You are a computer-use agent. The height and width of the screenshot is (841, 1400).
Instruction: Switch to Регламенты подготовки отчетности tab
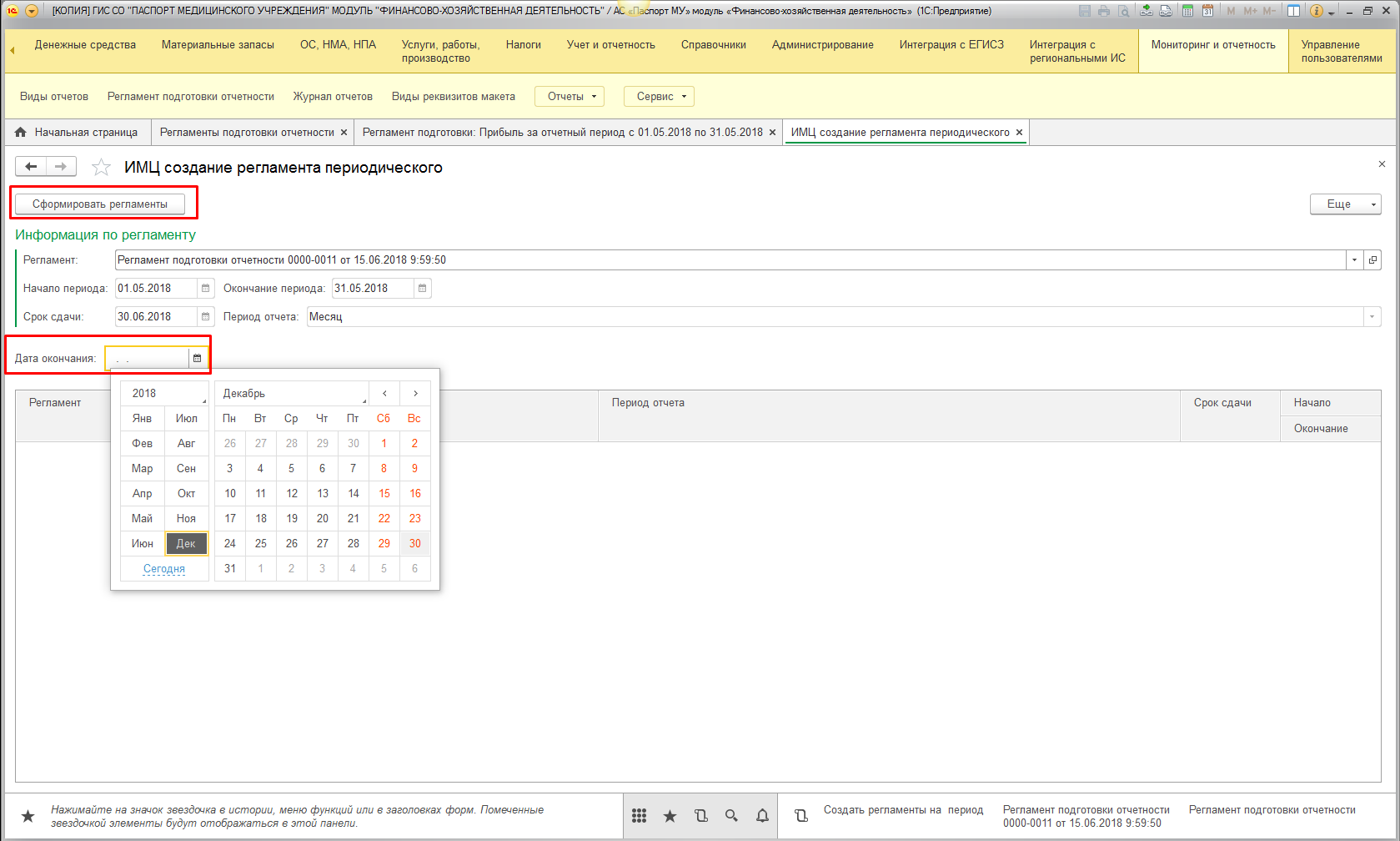click(x=247, y=133)
